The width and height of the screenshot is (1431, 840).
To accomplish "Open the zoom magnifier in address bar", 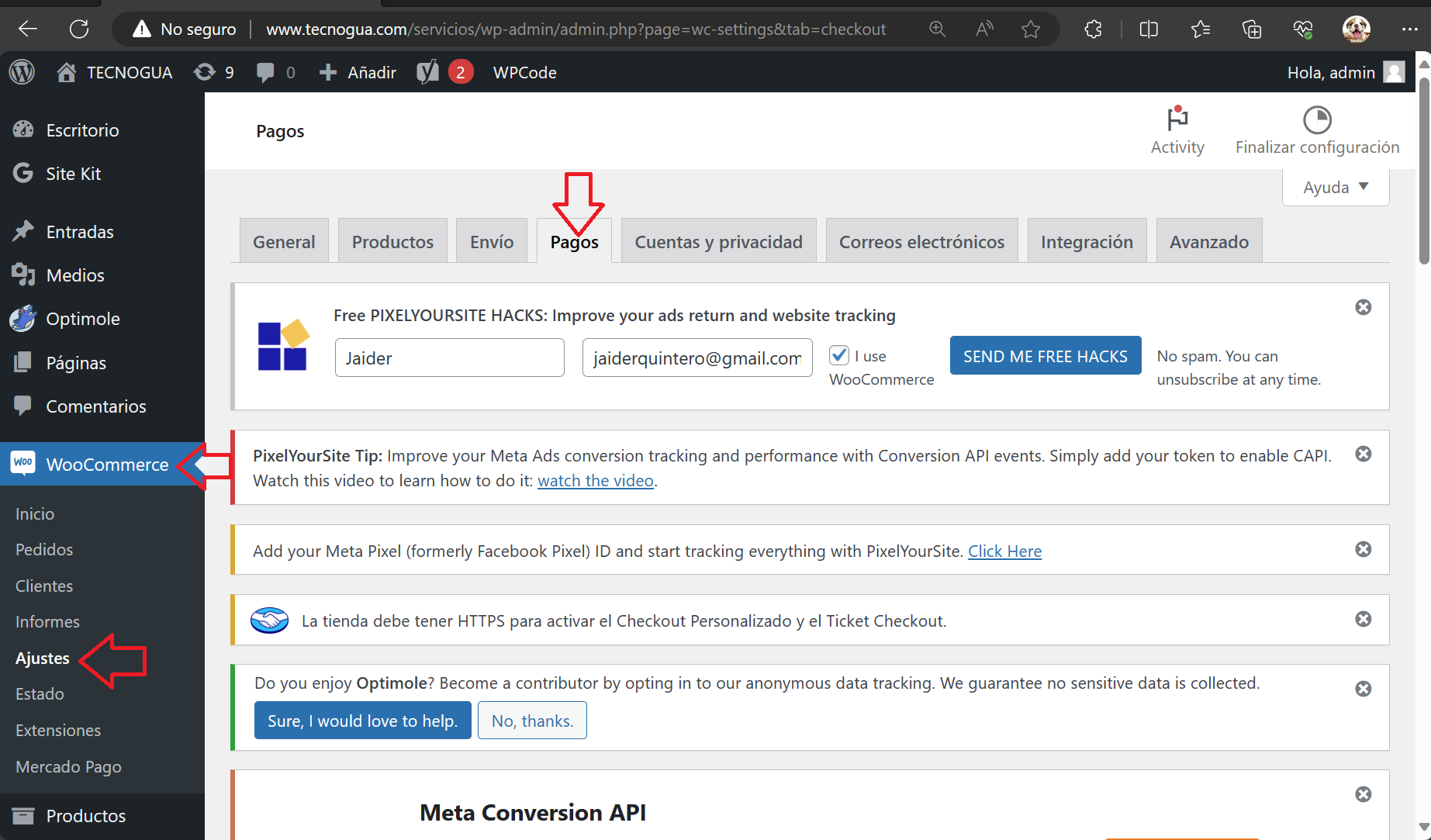I will pyautogui.click(x=937, y=29).
